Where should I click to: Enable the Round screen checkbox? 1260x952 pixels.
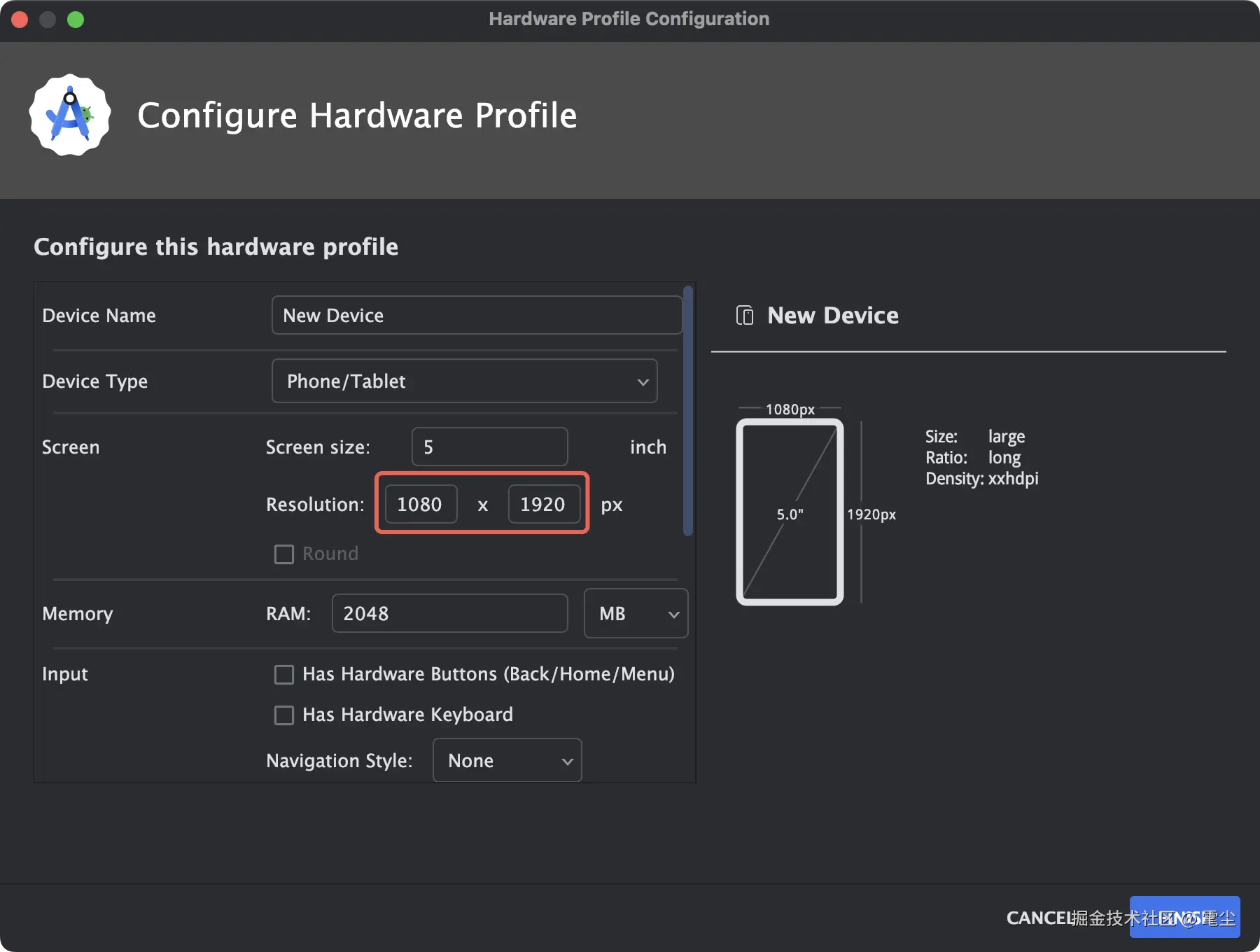click(284, 554)
